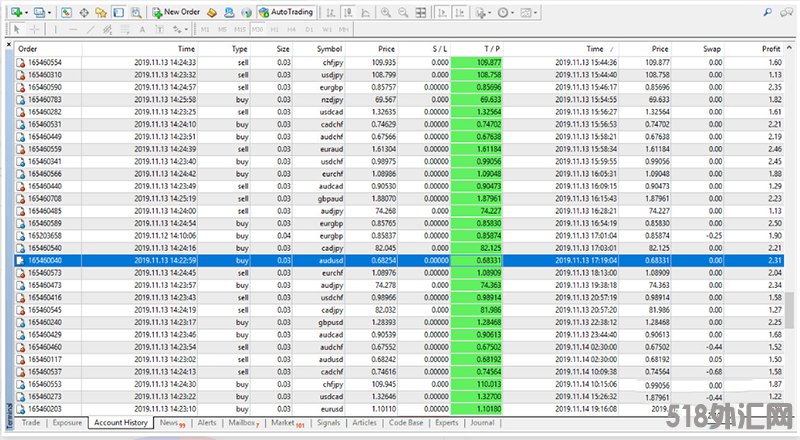800x440 pixels.
Task: Open the Market Watch window icon
Action: point(66,13)
